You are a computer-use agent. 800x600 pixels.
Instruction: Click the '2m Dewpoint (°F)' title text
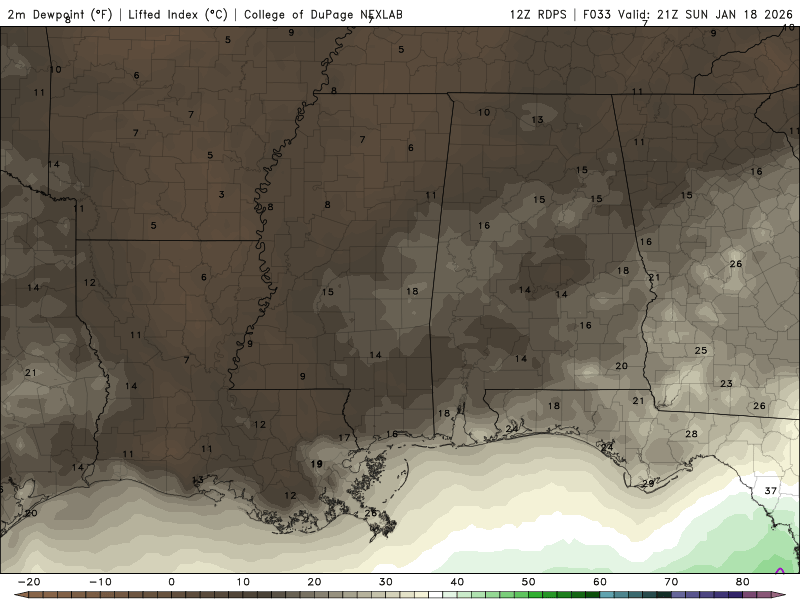click(x=60, y=15)
